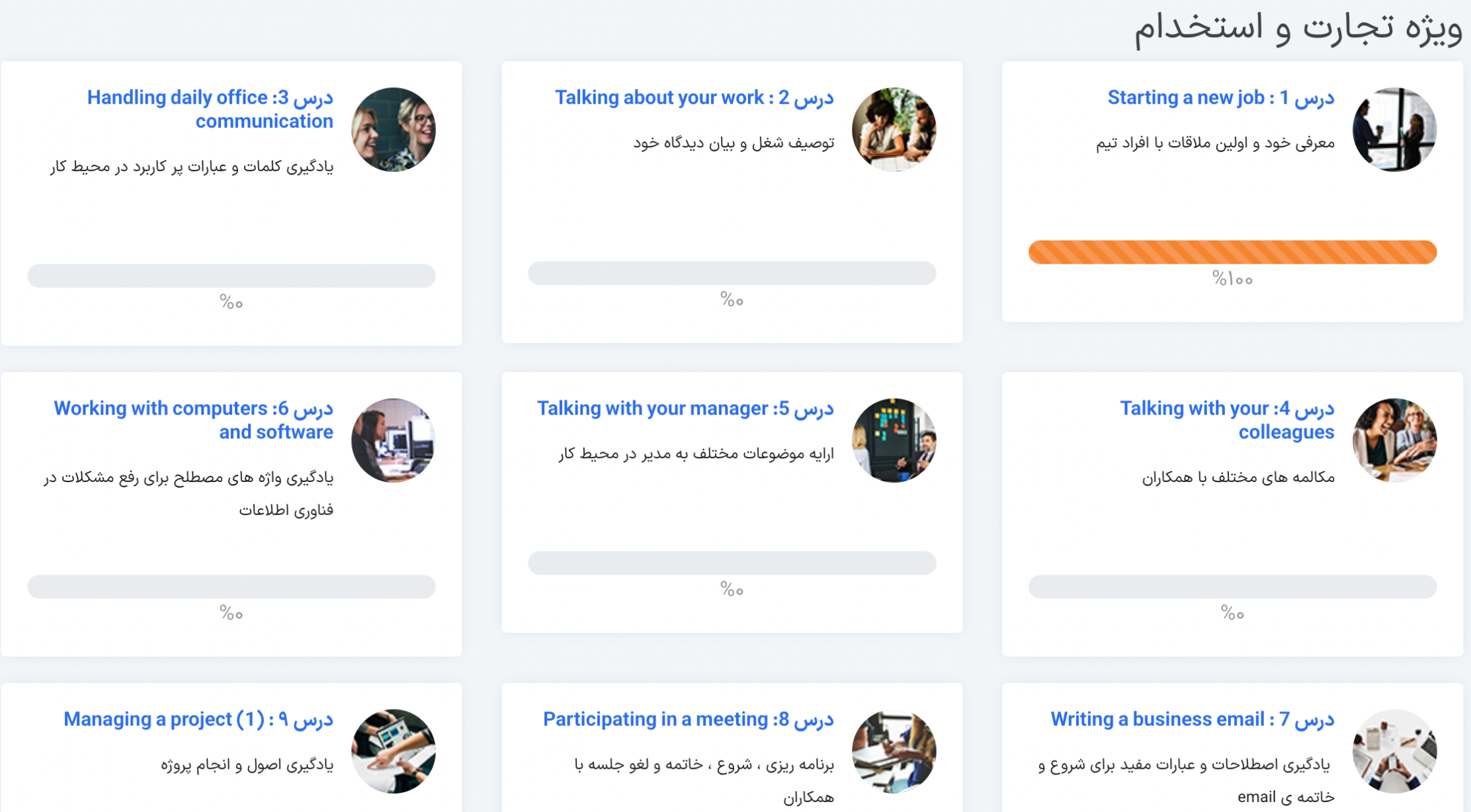1471x812 pixels.
Task: Click the orange 100% progress bar
Action: pyautogui.click(x=1232, y=253)
